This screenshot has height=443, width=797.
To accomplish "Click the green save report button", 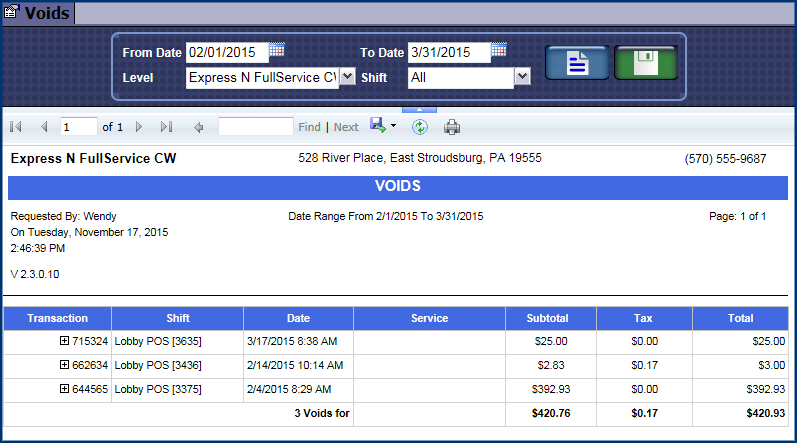I will pos(645,63).
